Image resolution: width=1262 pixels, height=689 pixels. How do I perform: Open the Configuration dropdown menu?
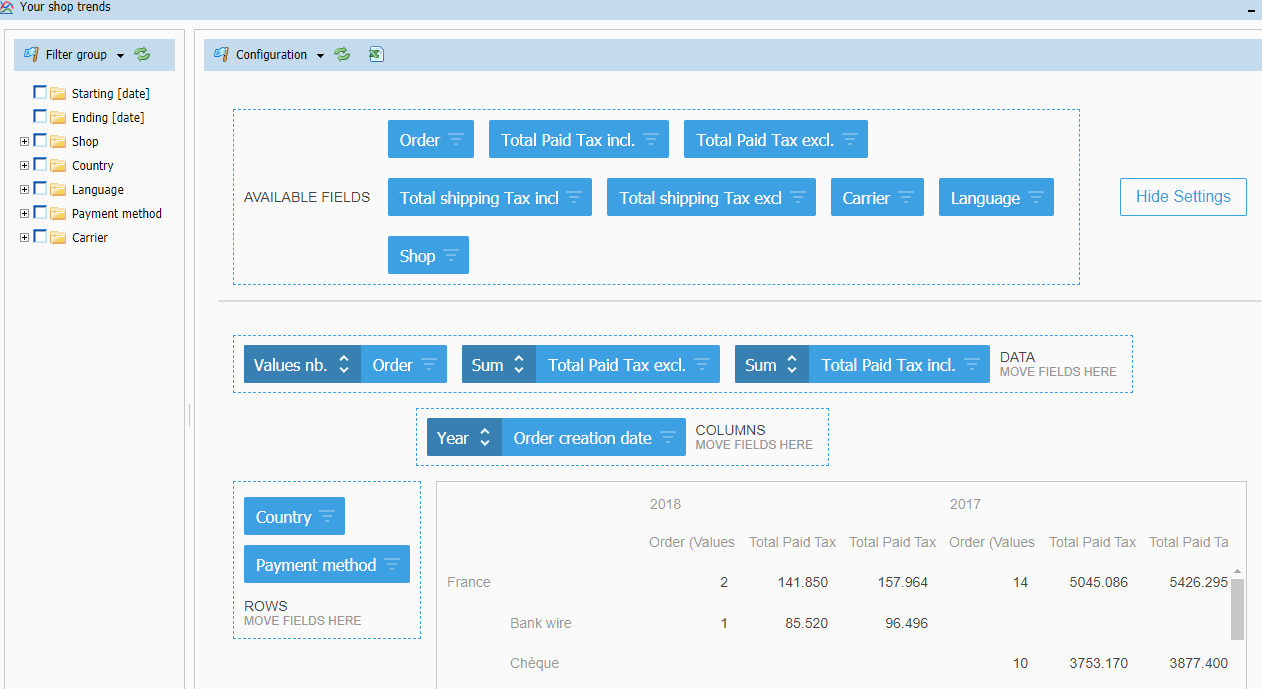320,56
